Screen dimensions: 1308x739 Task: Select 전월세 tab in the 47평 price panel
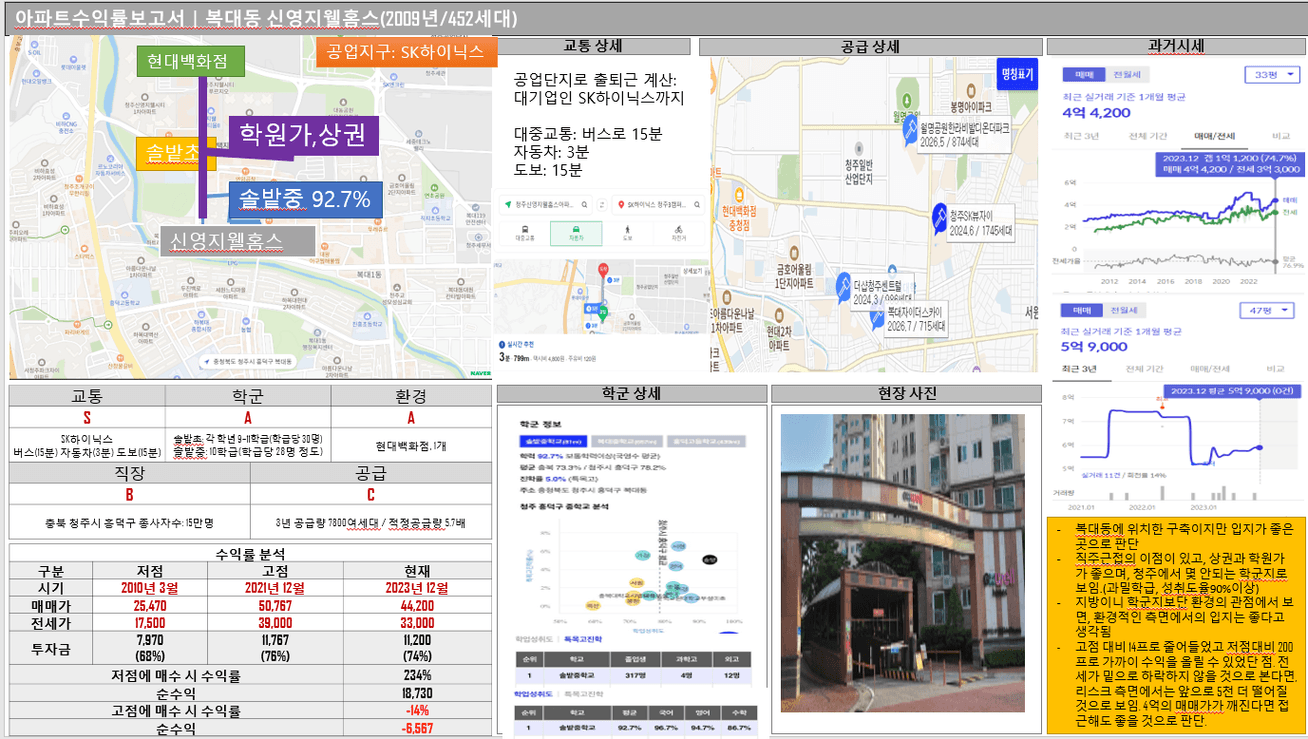tap(1122, 311)
